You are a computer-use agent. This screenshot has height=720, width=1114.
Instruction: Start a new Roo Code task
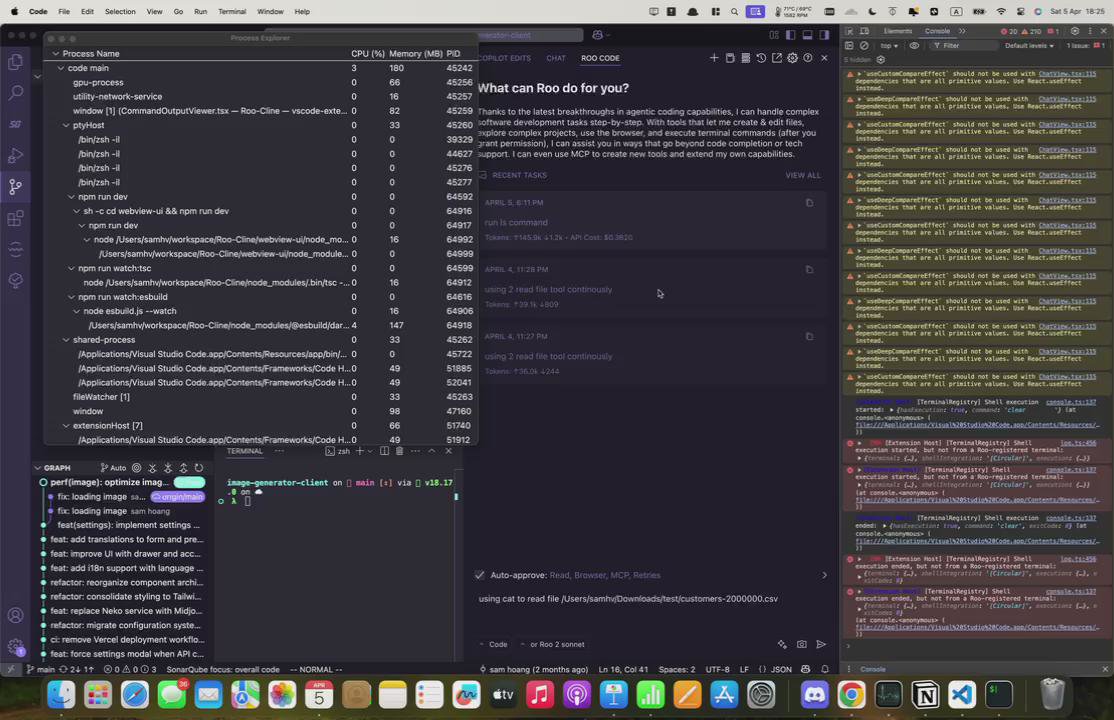click(714, 58)
